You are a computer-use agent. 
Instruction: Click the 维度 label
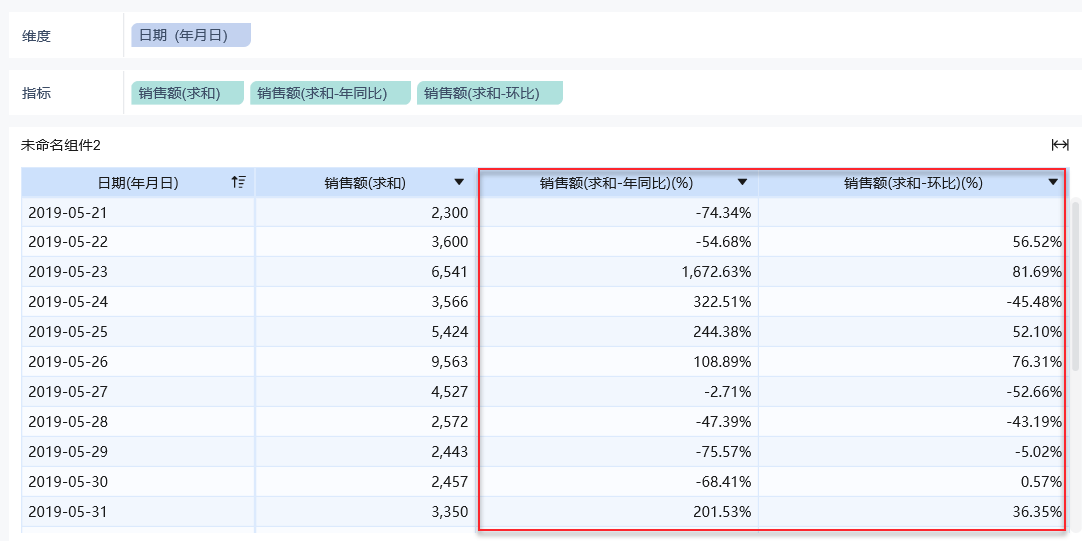[37, 36]
